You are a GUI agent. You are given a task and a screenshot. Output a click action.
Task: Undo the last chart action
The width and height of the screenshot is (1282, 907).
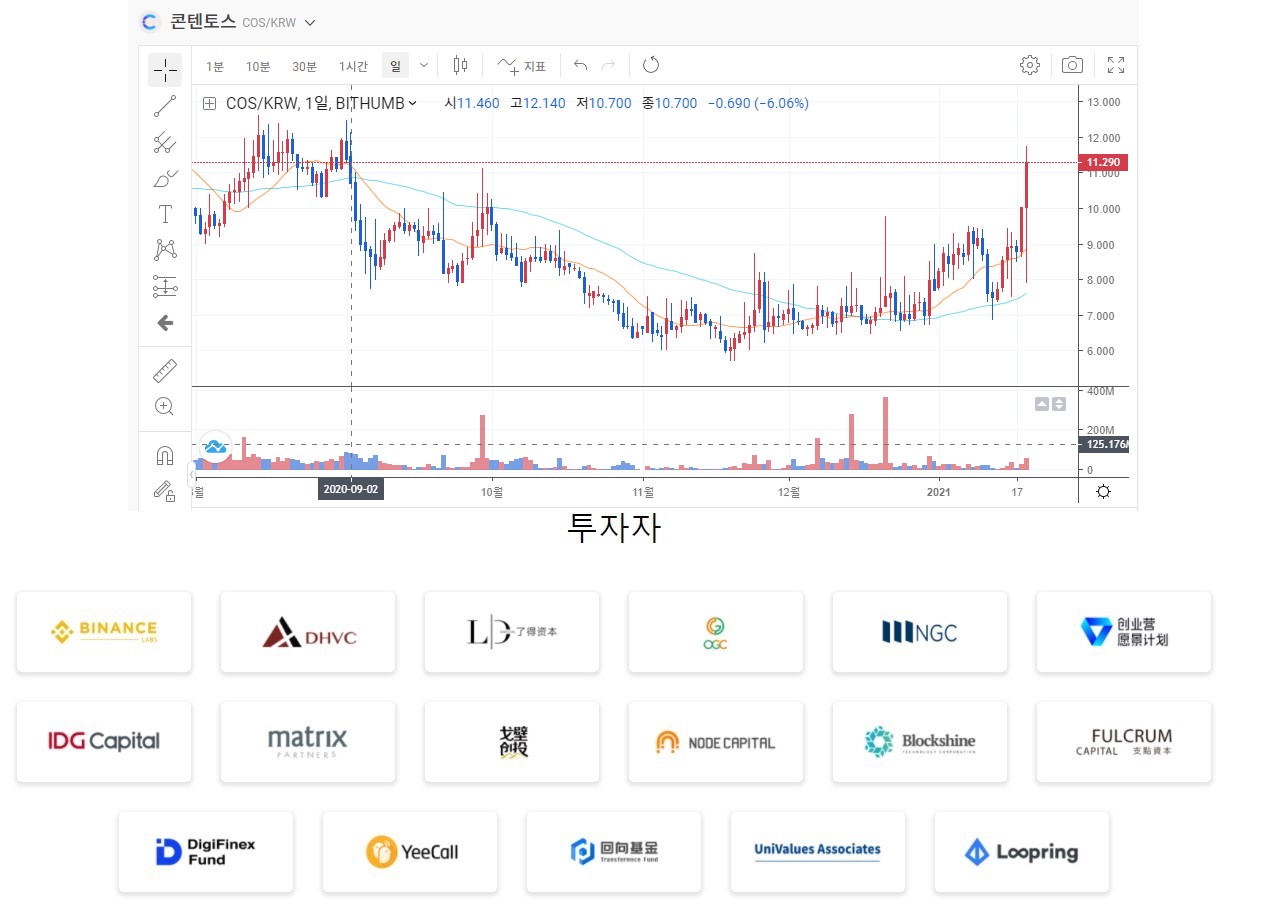(x=580, y=66)
